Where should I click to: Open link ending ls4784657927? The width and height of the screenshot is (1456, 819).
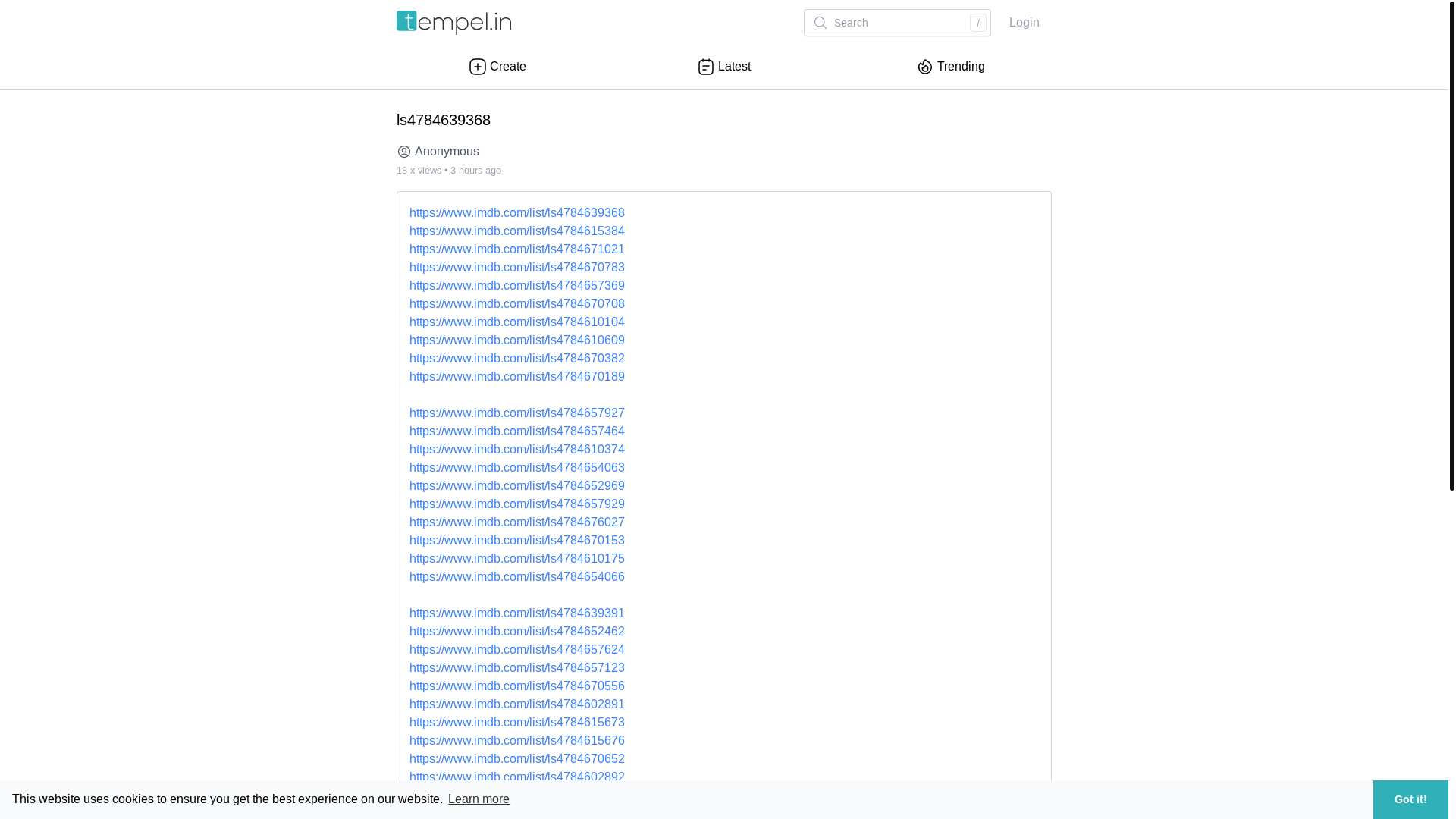517,413
